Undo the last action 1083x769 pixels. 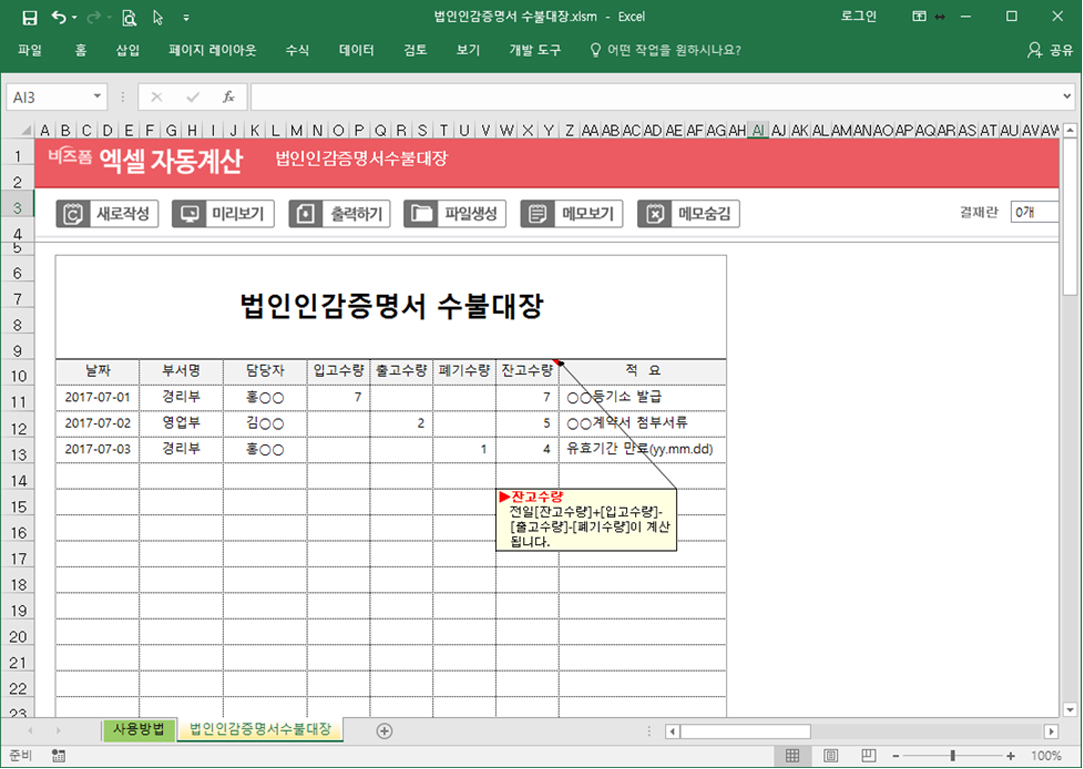click(59, 17)
